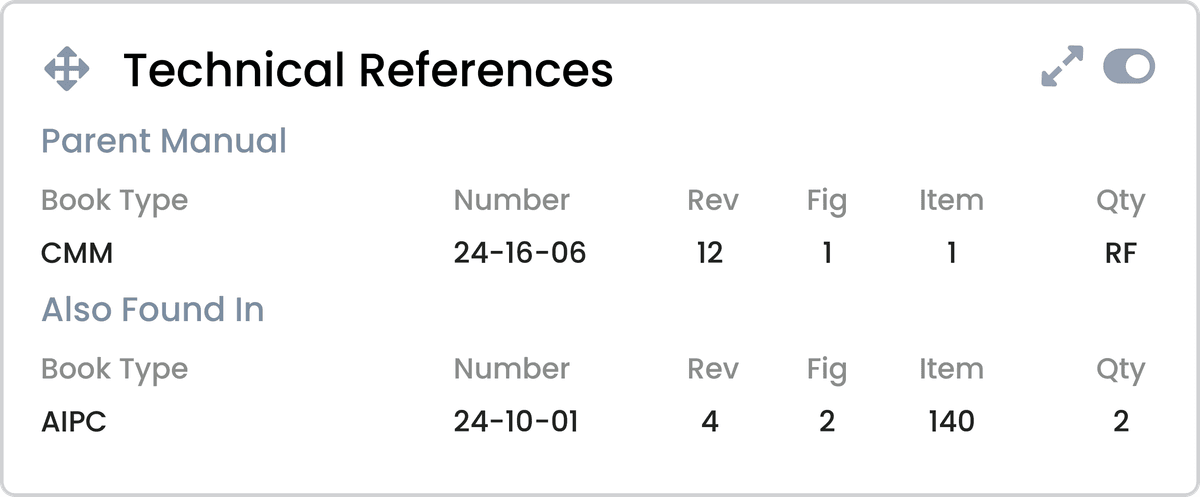The width and height of the screenshot is (1200, 497).
Task: Click the Technical References title
Action: point(368,70)
